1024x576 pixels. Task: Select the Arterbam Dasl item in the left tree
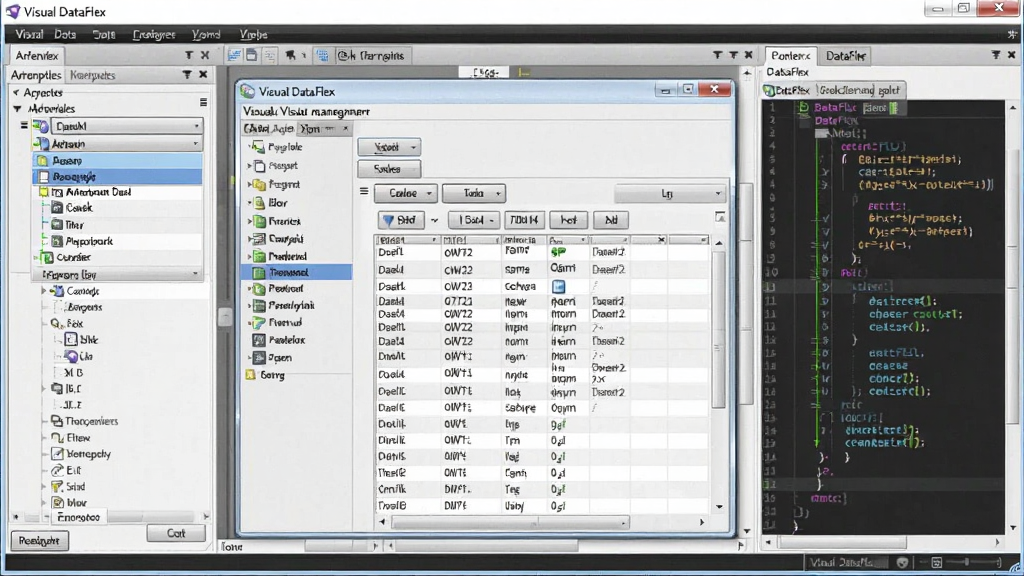point(91,192)
